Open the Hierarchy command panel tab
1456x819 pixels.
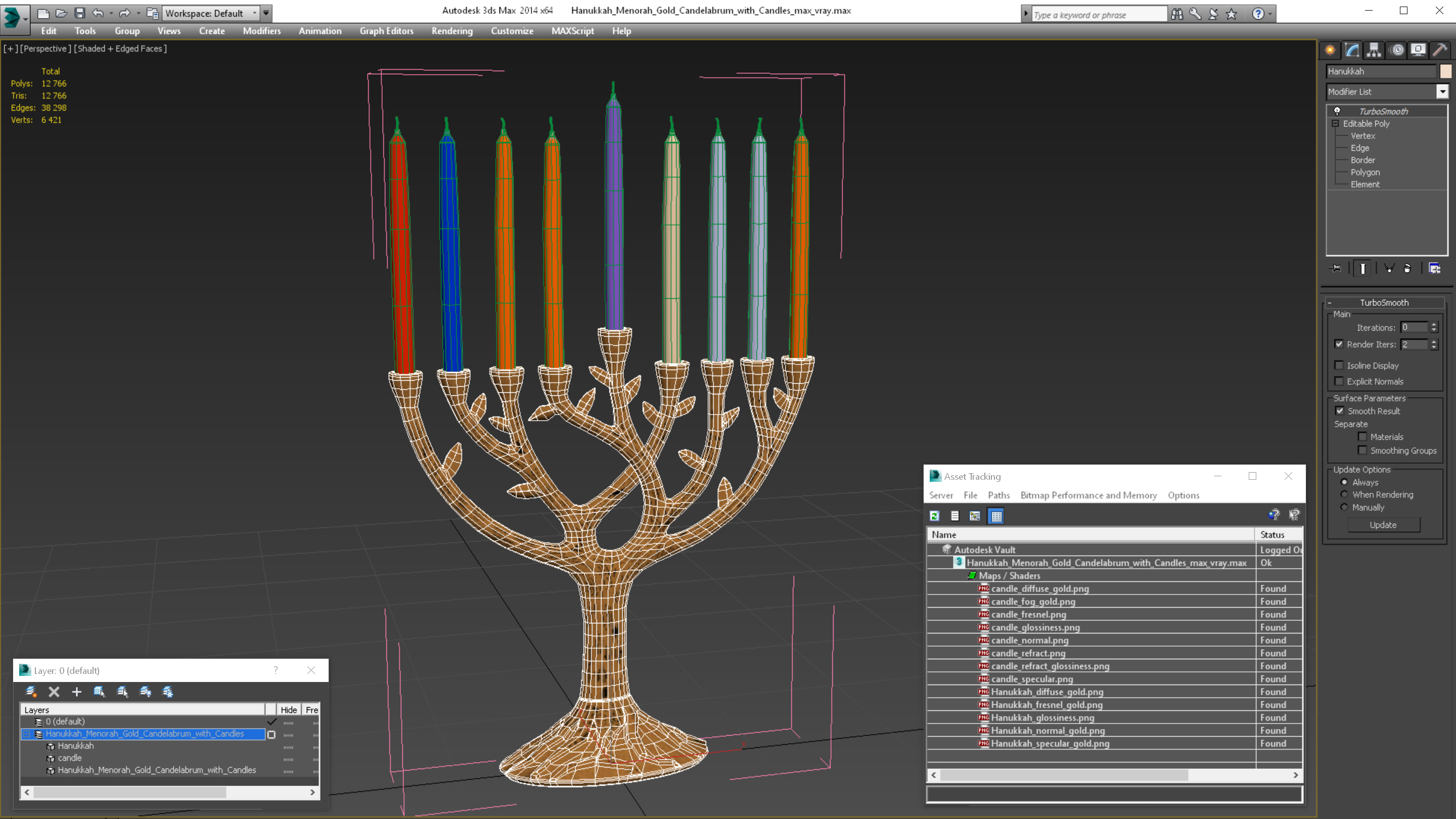[1374, 50]
